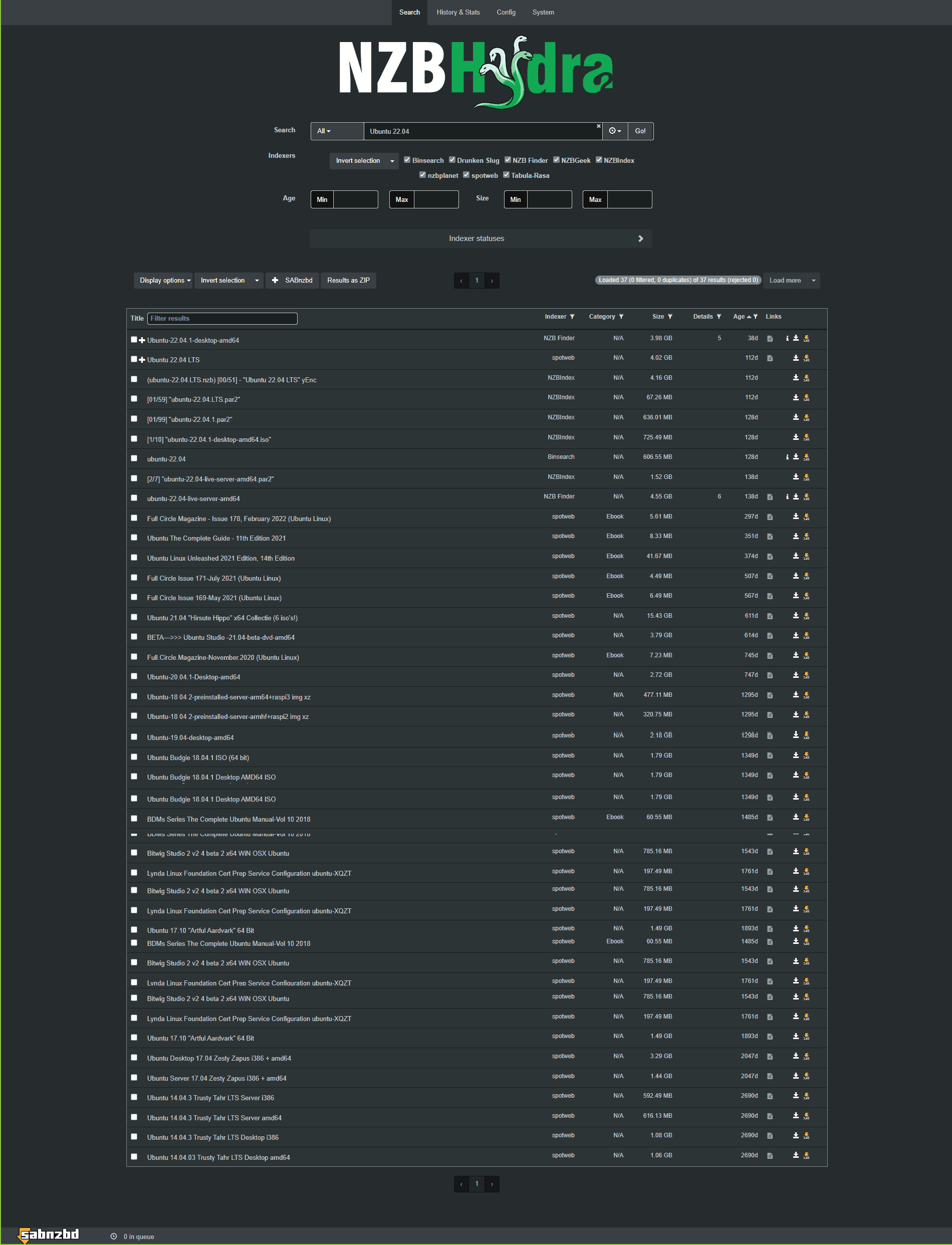Image resolution: width=952 pixels, height=1245 pixels.
Task: Expand duplicates for Ubuntu 22.04 LTS row
Action: pyautogui.click(x=142, y=360)
